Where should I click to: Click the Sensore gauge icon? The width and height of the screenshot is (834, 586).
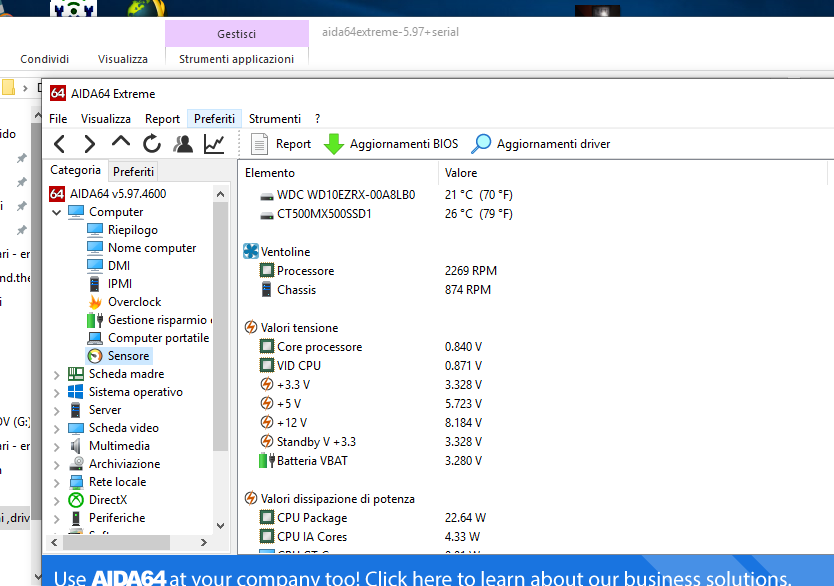tap(95, 356)
